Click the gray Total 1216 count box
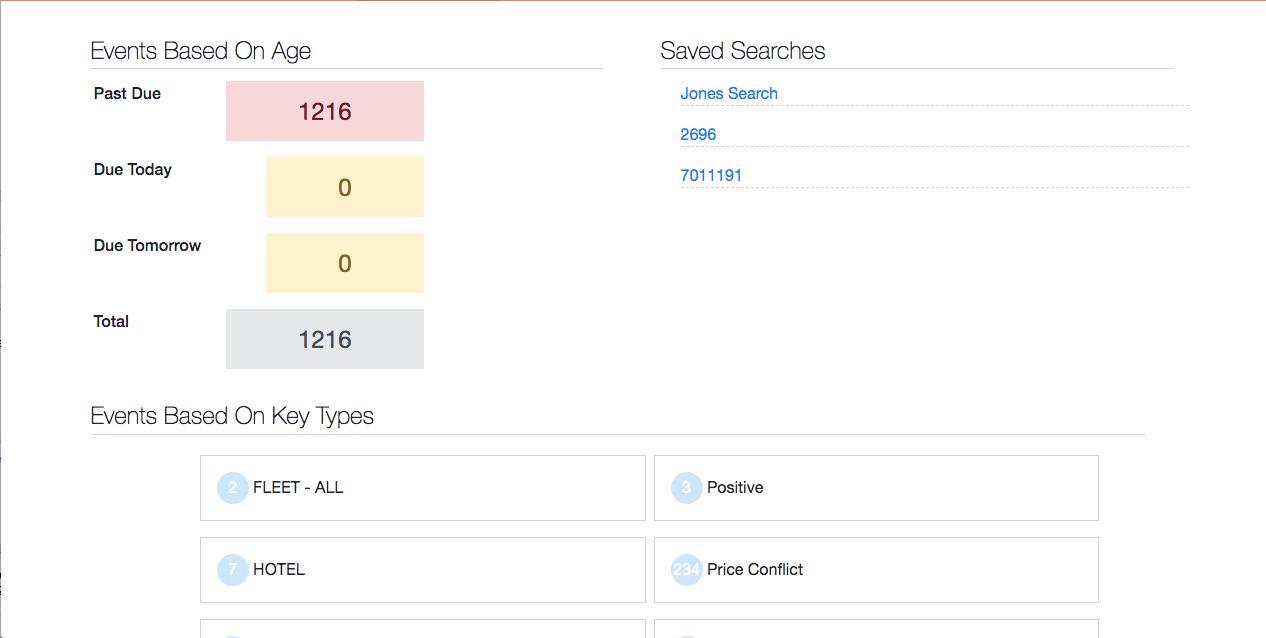Image resolution: width=1266 pixels, height=638 pixels. (325, 339)
